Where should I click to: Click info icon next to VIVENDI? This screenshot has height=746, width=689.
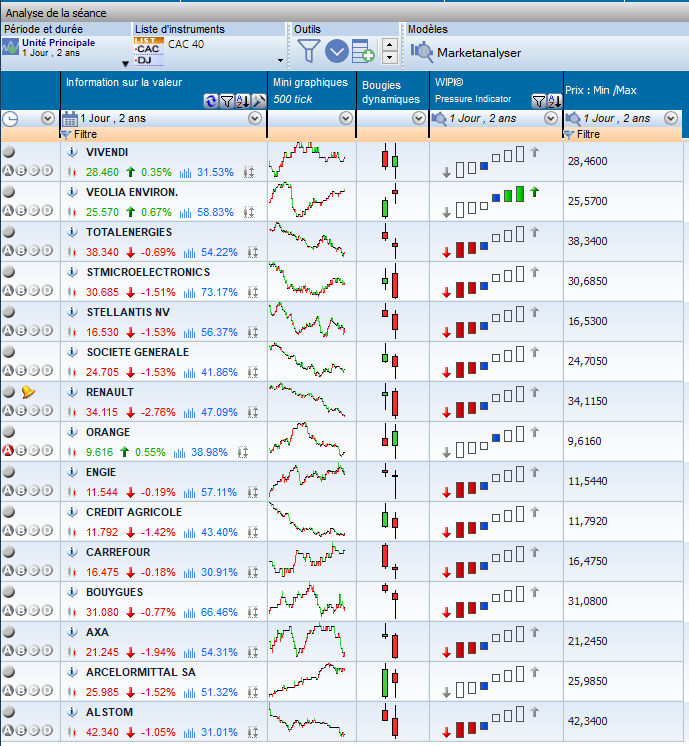[x=72, y=152]
